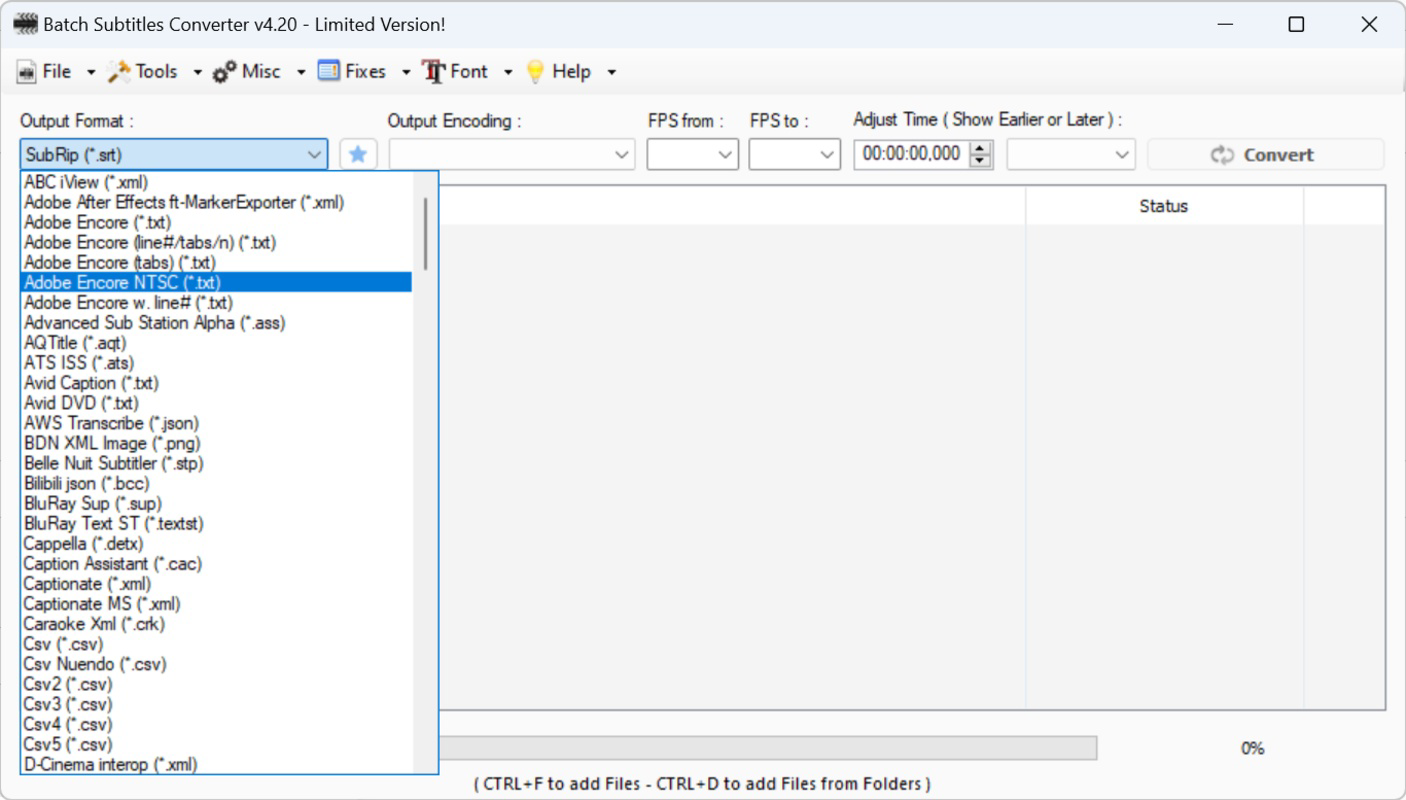Screen dimensions: 1406x800
Task: Click the Font letter icon
Action: coord(433,72)
